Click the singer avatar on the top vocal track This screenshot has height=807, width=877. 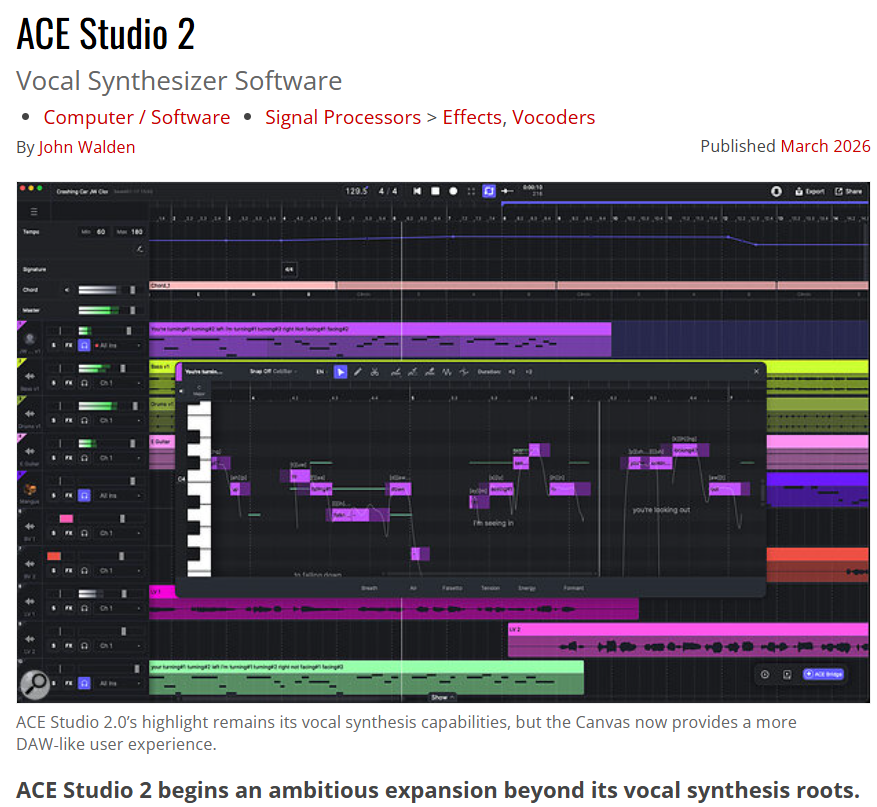(30, 339)
